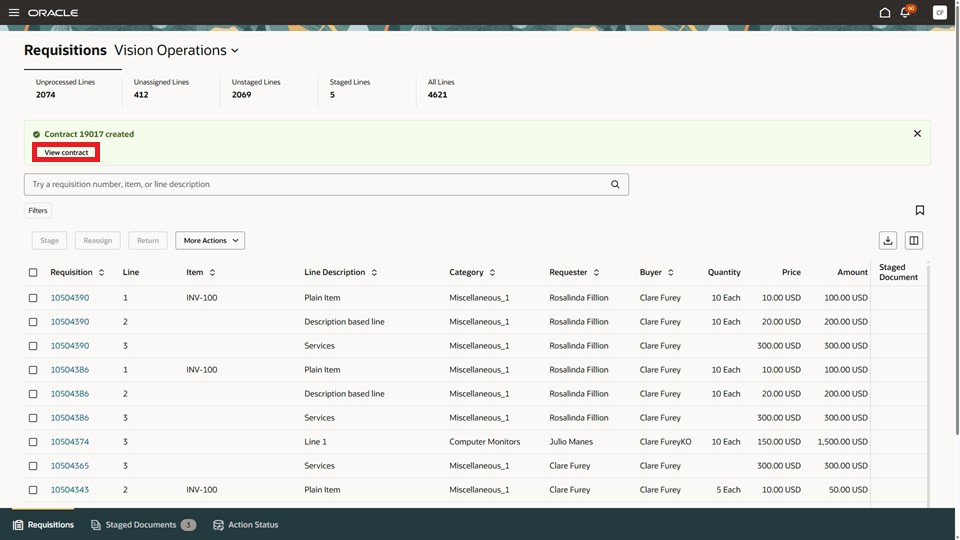Sort by the Item column arrows
The width and height of the screenshot is (960, 540).
[x=212, y=272]
